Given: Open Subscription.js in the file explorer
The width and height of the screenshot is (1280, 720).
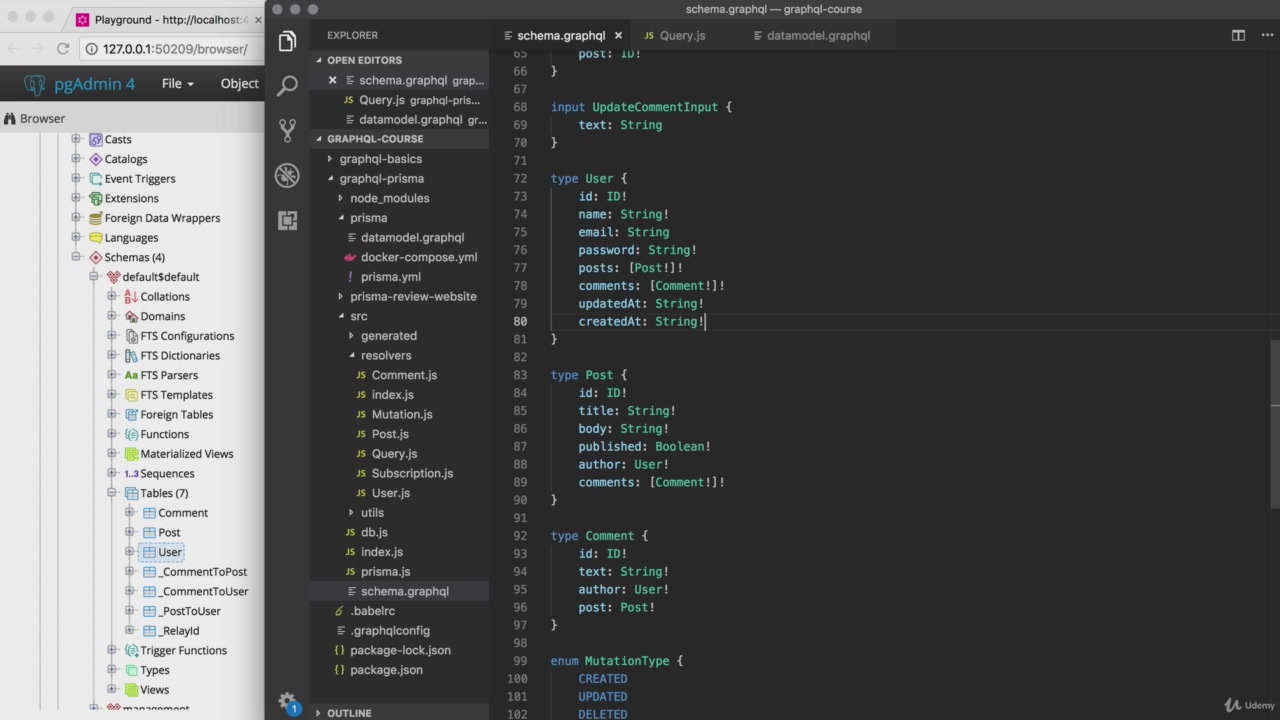Looking at the screenshot, I should pyautogui.click(x=411, y=473).
